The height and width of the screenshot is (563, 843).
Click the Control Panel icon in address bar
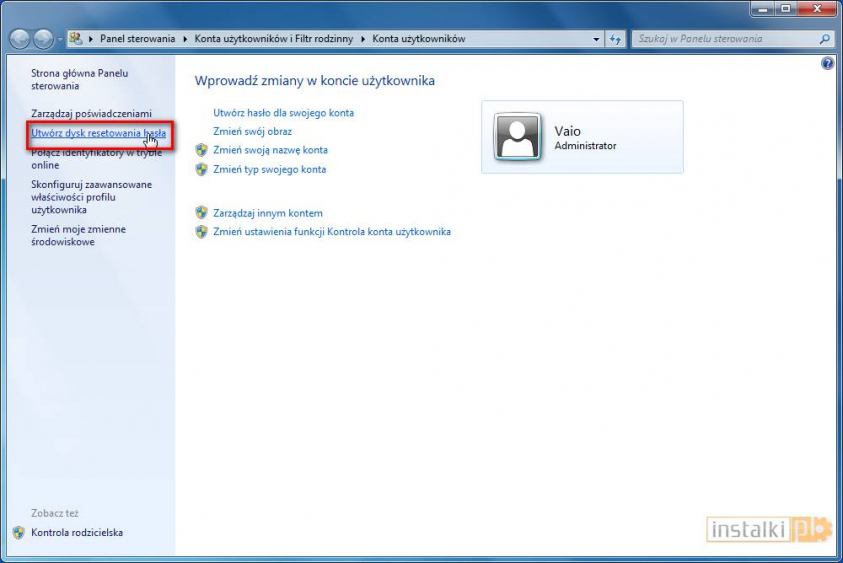click(76, 39)
